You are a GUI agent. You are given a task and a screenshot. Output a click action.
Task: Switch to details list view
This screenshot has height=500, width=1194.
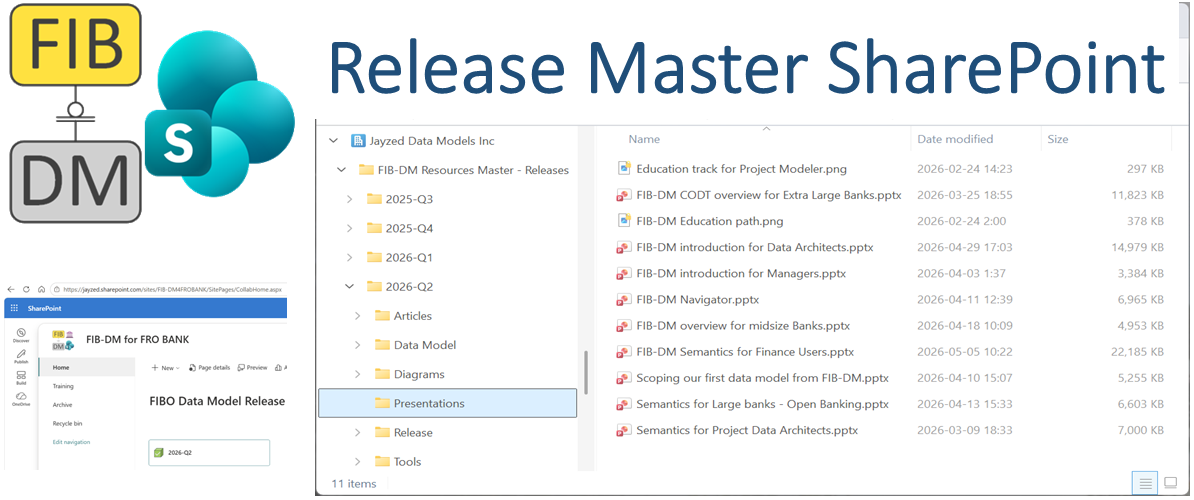(1144, 482)
